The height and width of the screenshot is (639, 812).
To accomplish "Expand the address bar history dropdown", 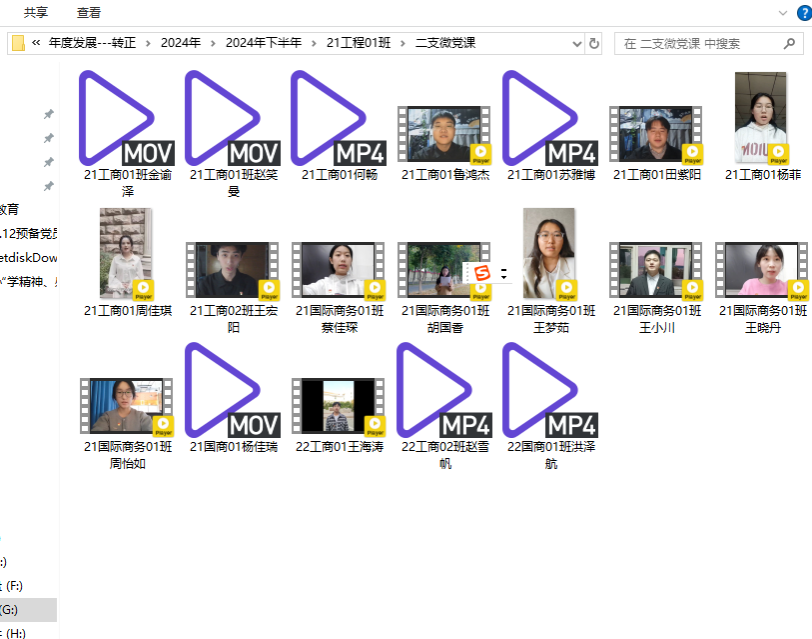I will click(577, 44).
